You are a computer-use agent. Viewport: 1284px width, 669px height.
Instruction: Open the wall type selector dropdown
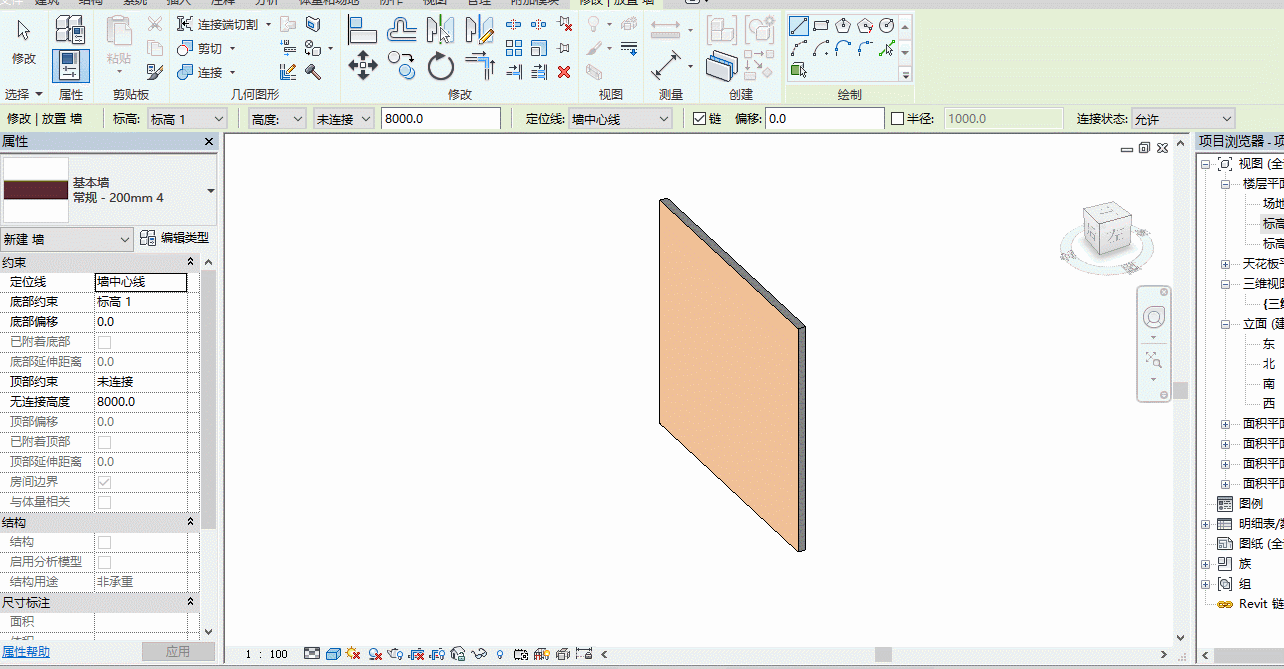(x=211, y=190)
